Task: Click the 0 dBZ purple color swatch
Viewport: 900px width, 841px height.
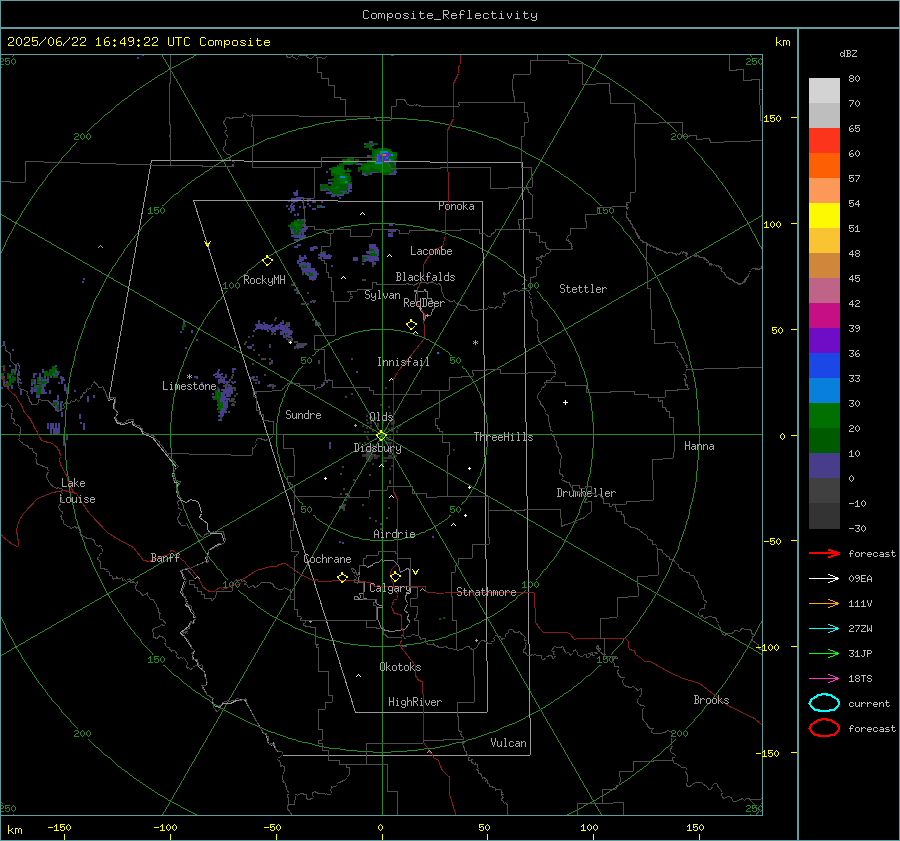Action: coord(824,466)
